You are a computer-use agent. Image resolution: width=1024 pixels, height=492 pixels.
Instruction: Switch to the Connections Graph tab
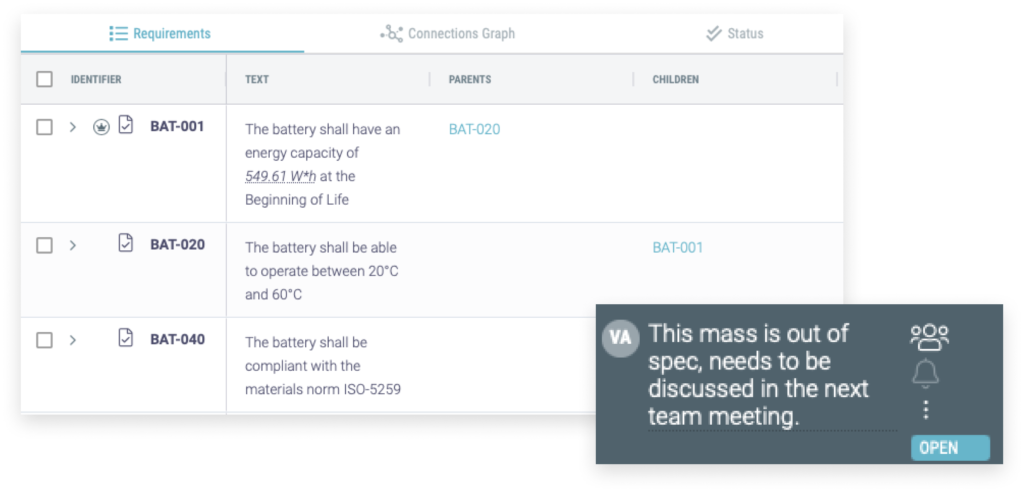point(448,33)
